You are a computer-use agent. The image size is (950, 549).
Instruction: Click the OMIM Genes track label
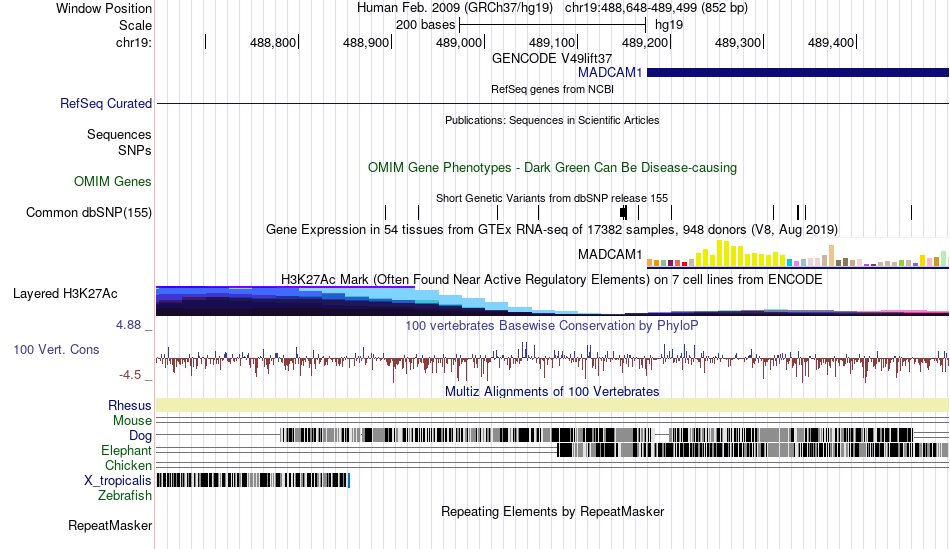pos(113,181)
